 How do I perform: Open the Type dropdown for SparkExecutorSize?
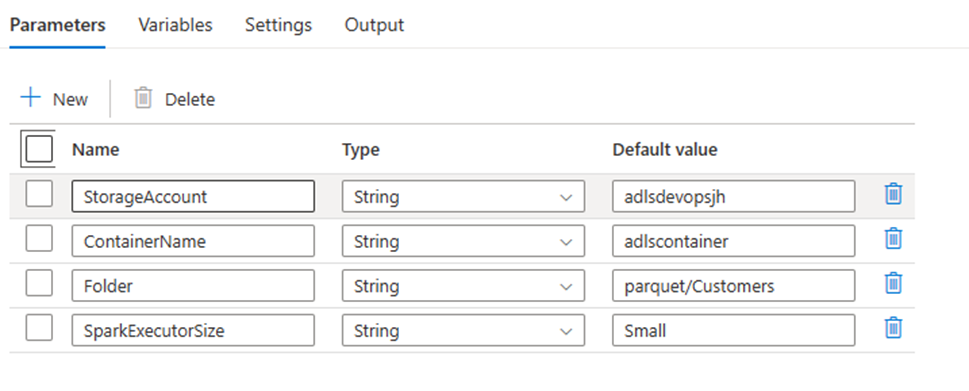(x=463, y=330)
